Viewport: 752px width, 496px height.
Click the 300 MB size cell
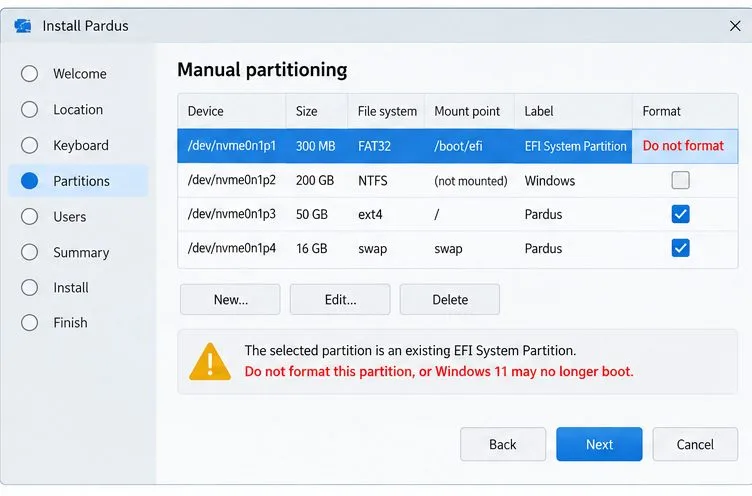click(x=316, y=146)
